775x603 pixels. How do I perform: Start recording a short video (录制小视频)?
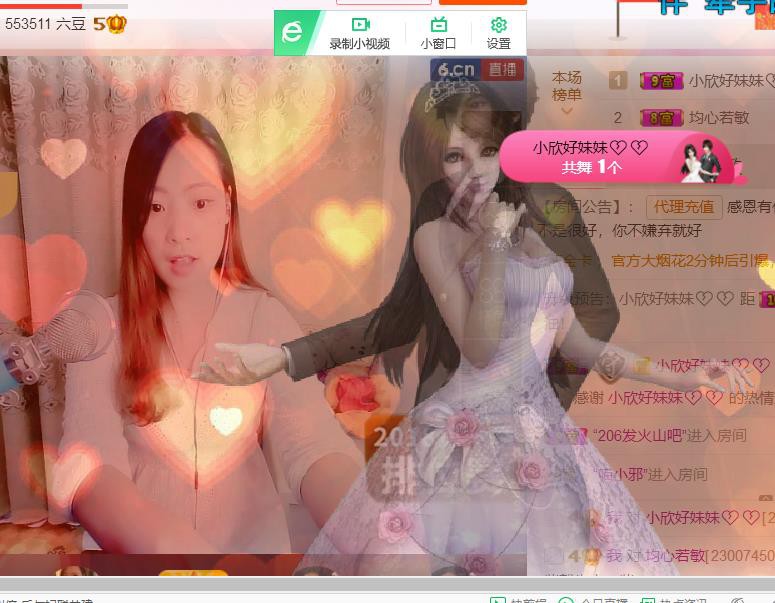[x=360, y=33]
